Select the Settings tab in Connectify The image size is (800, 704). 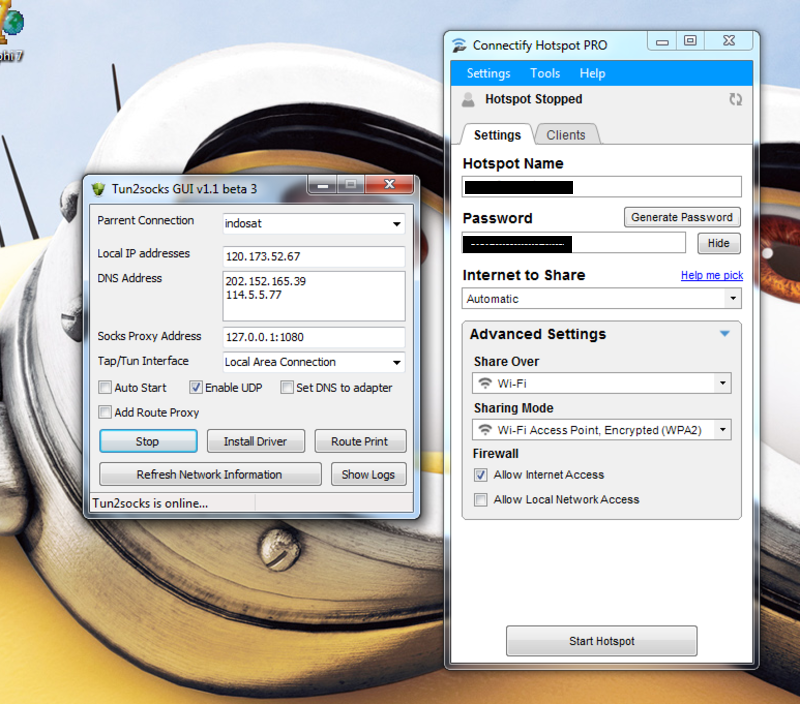[x=497, y=135]
